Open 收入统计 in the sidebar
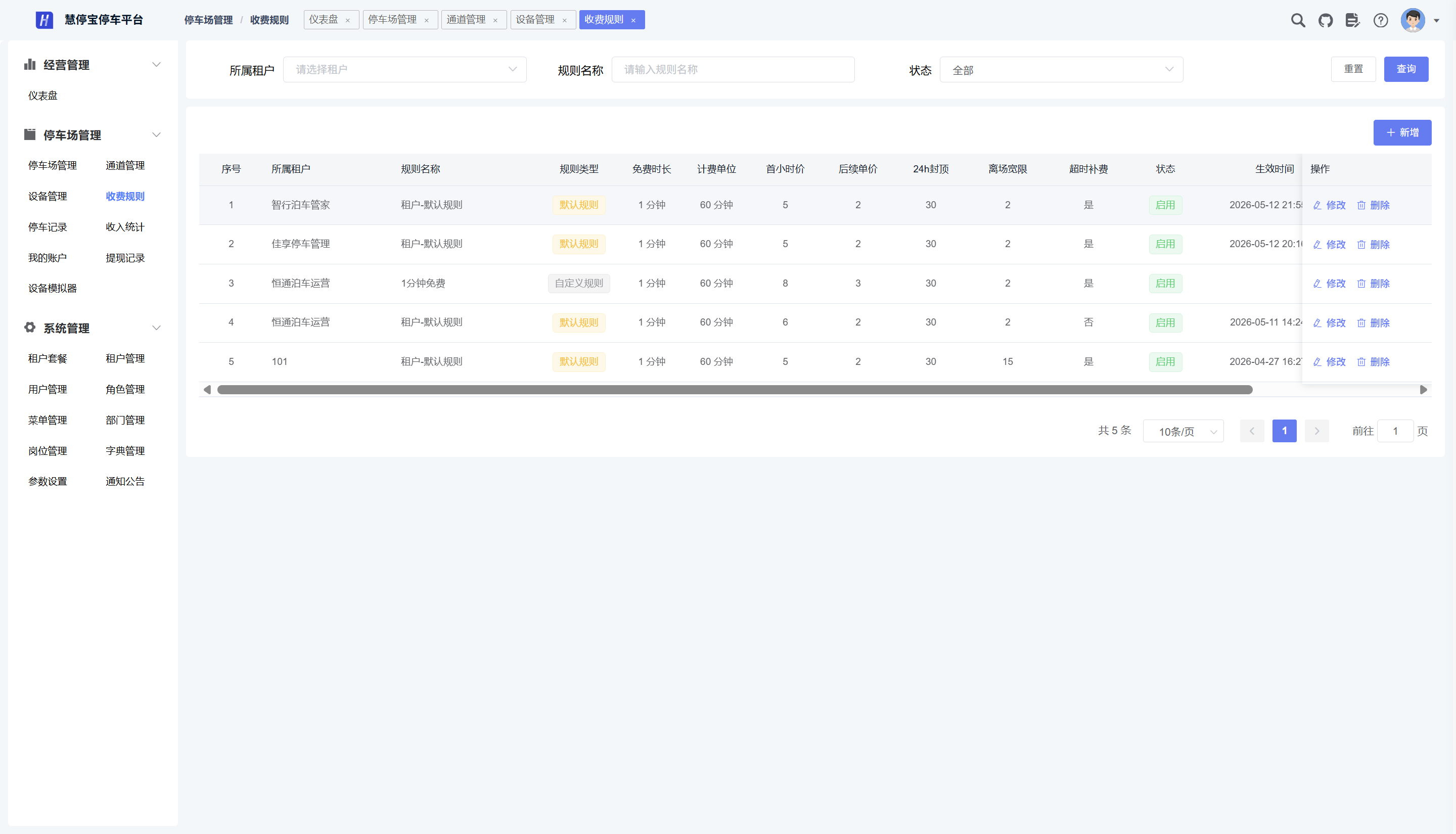 pyautogui.click(x=125, y=227)
